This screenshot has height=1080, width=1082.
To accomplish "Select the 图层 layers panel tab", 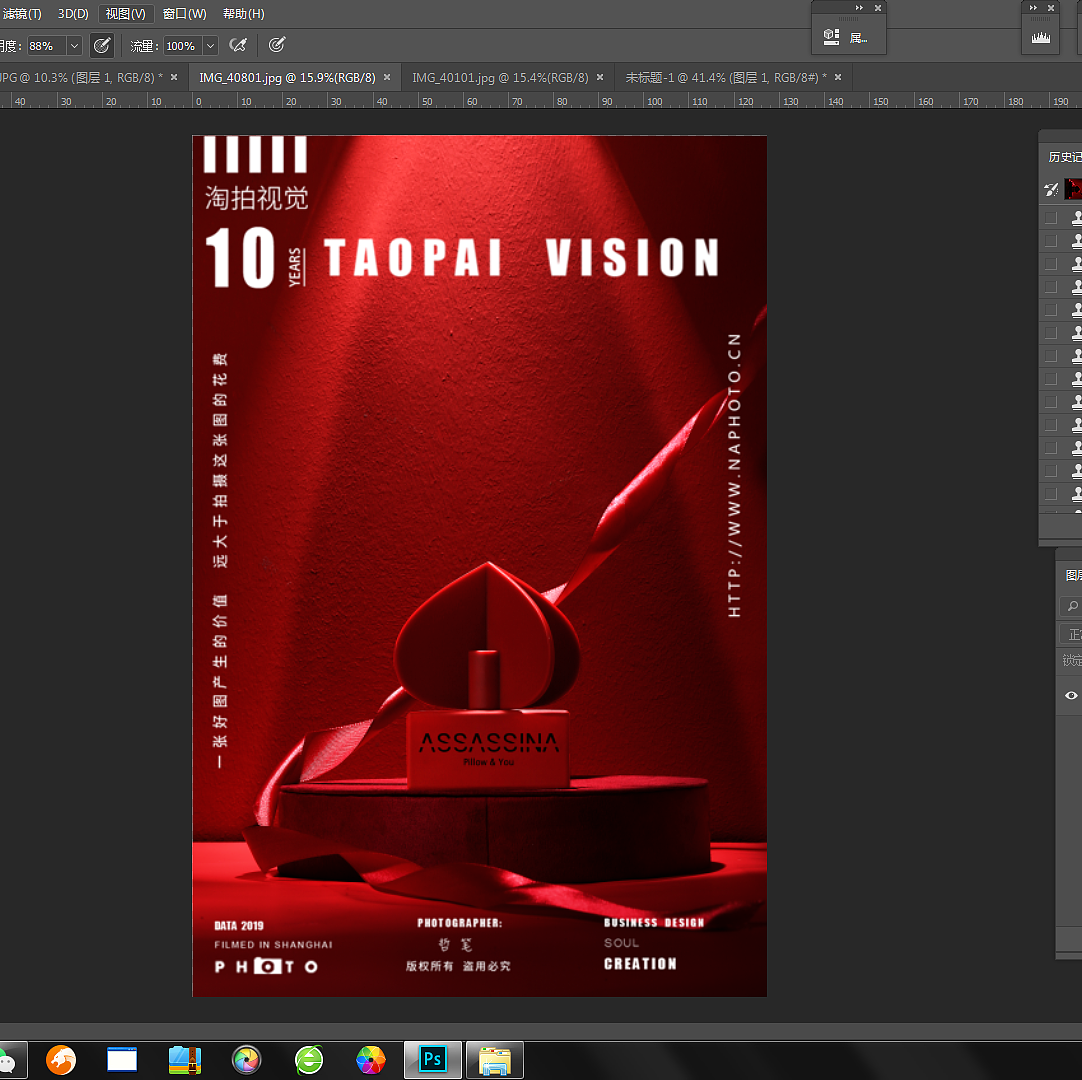I will pos(1073,575).
